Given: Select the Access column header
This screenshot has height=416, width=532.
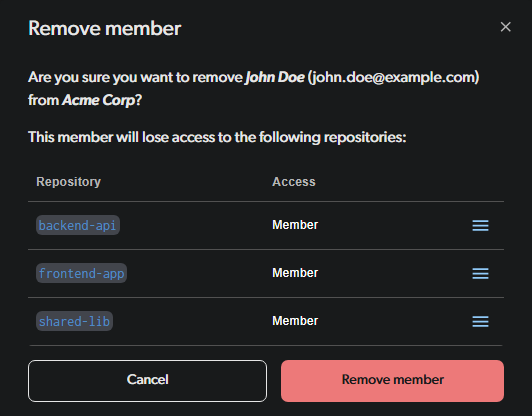Looking at the screenshot, I should pos(294,182).
